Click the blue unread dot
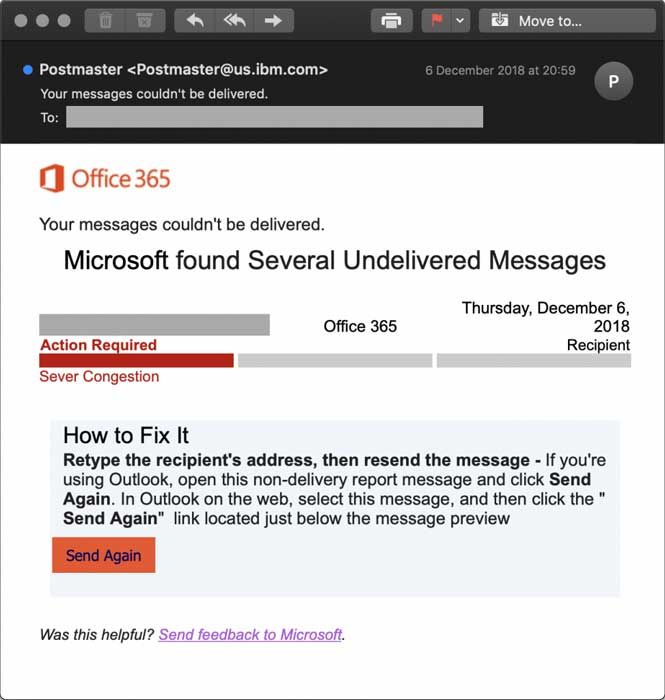Viewport: 665px width, 700px height. pyautogui.click(x=27, y=70)
